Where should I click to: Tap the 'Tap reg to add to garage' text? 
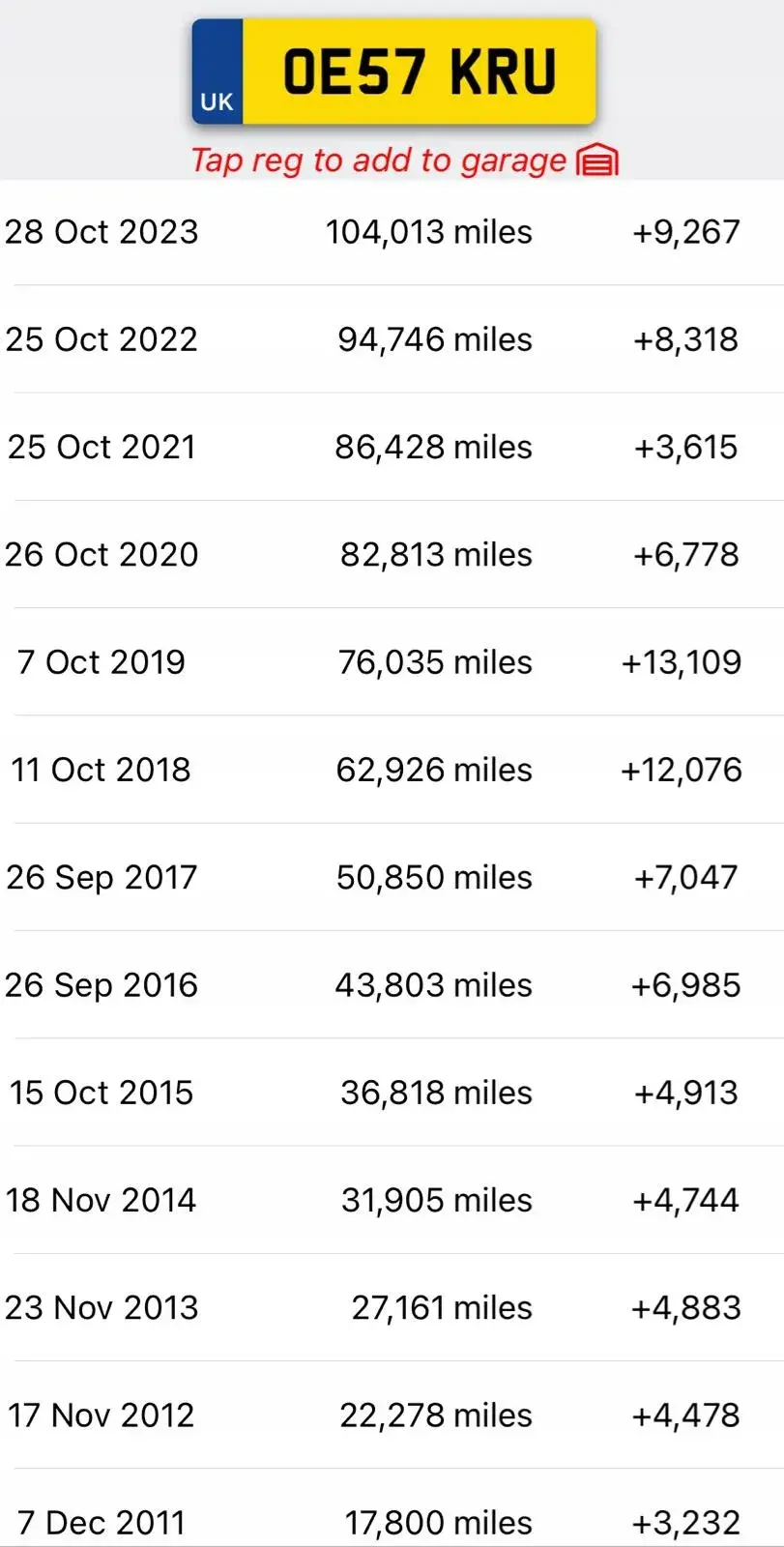(x=379, y=161)
